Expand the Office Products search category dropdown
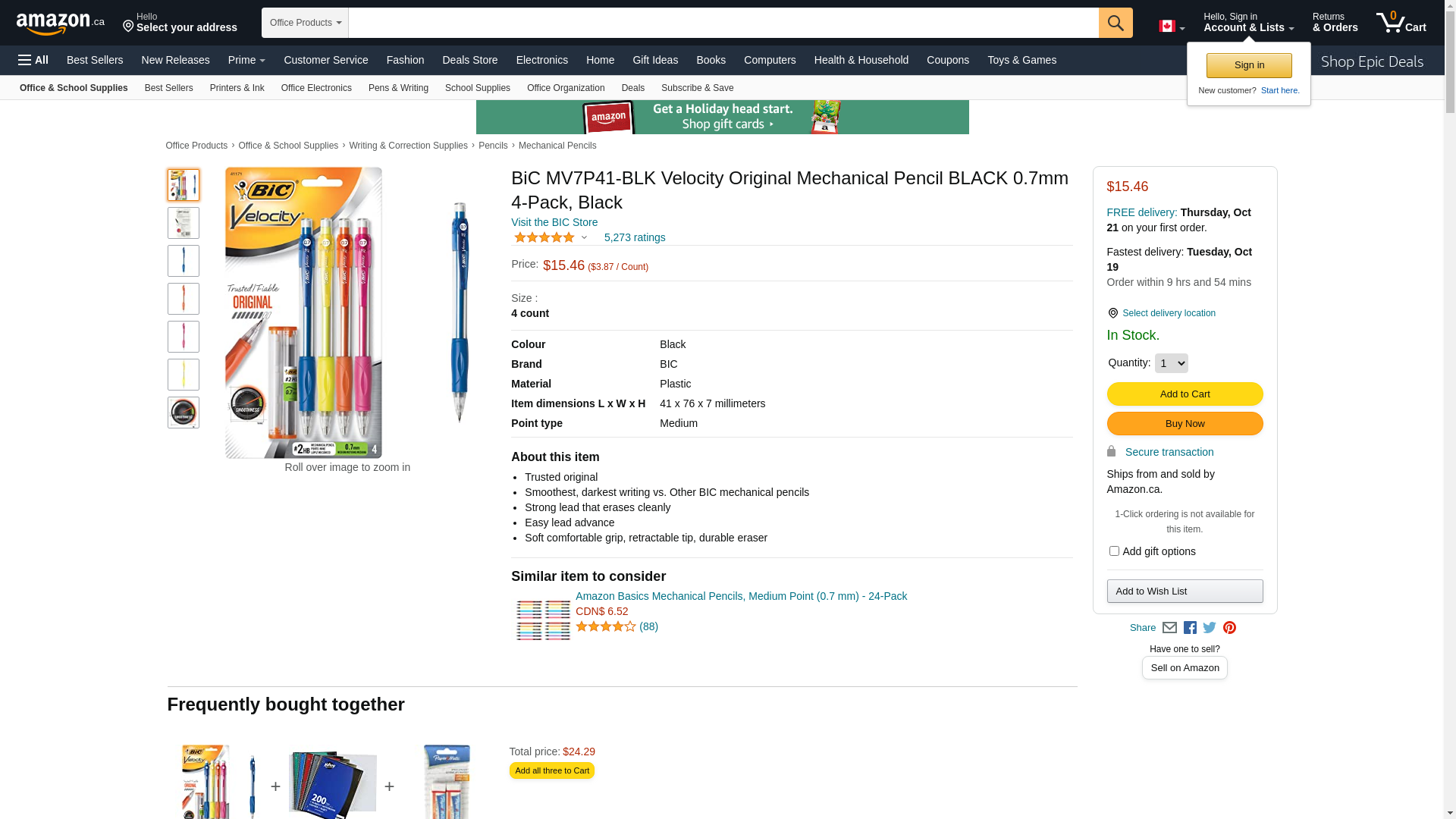The image size is (1456, 819). coord(305,23)
